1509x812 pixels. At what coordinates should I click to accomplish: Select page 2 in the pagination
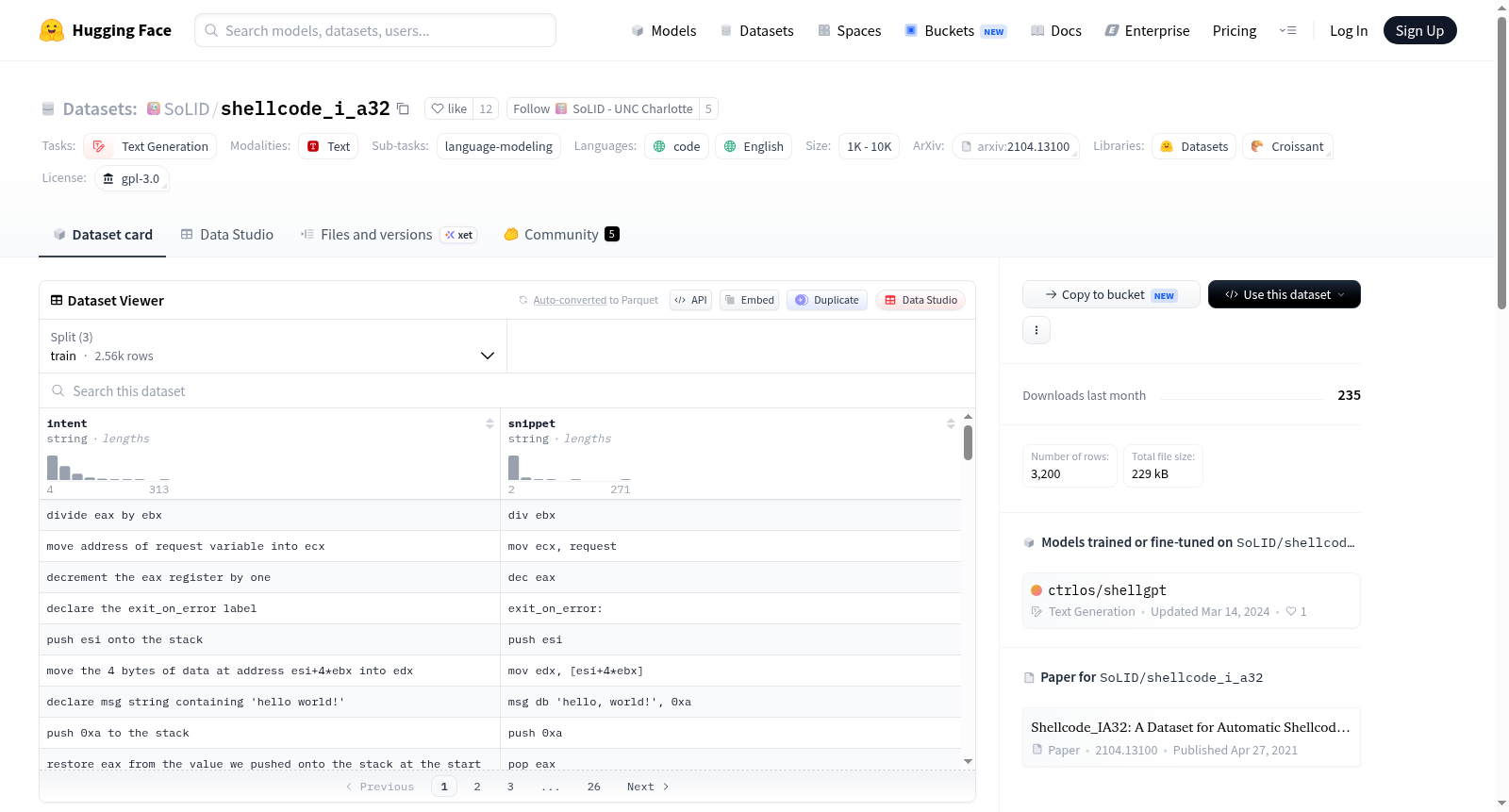point(477,787)
